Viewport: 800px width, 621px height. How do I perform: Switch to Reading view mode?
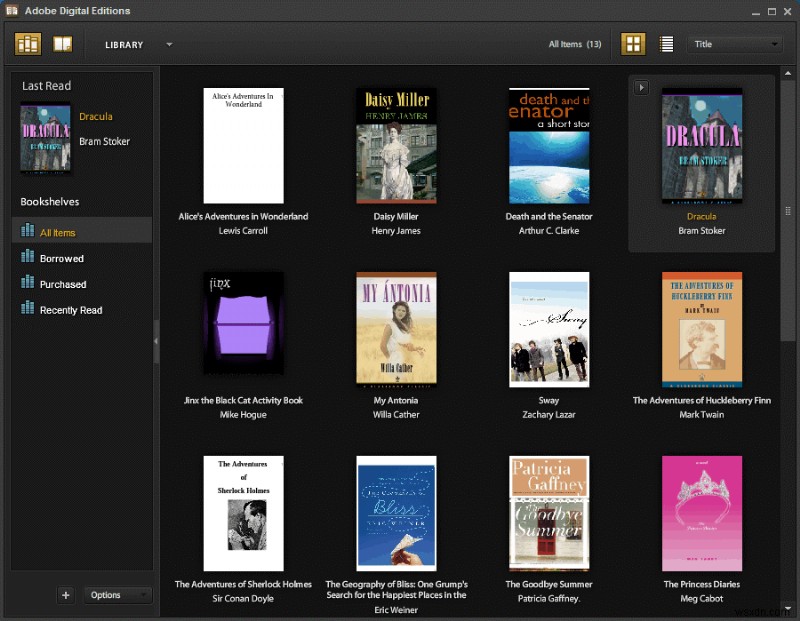tap(62, 43)
